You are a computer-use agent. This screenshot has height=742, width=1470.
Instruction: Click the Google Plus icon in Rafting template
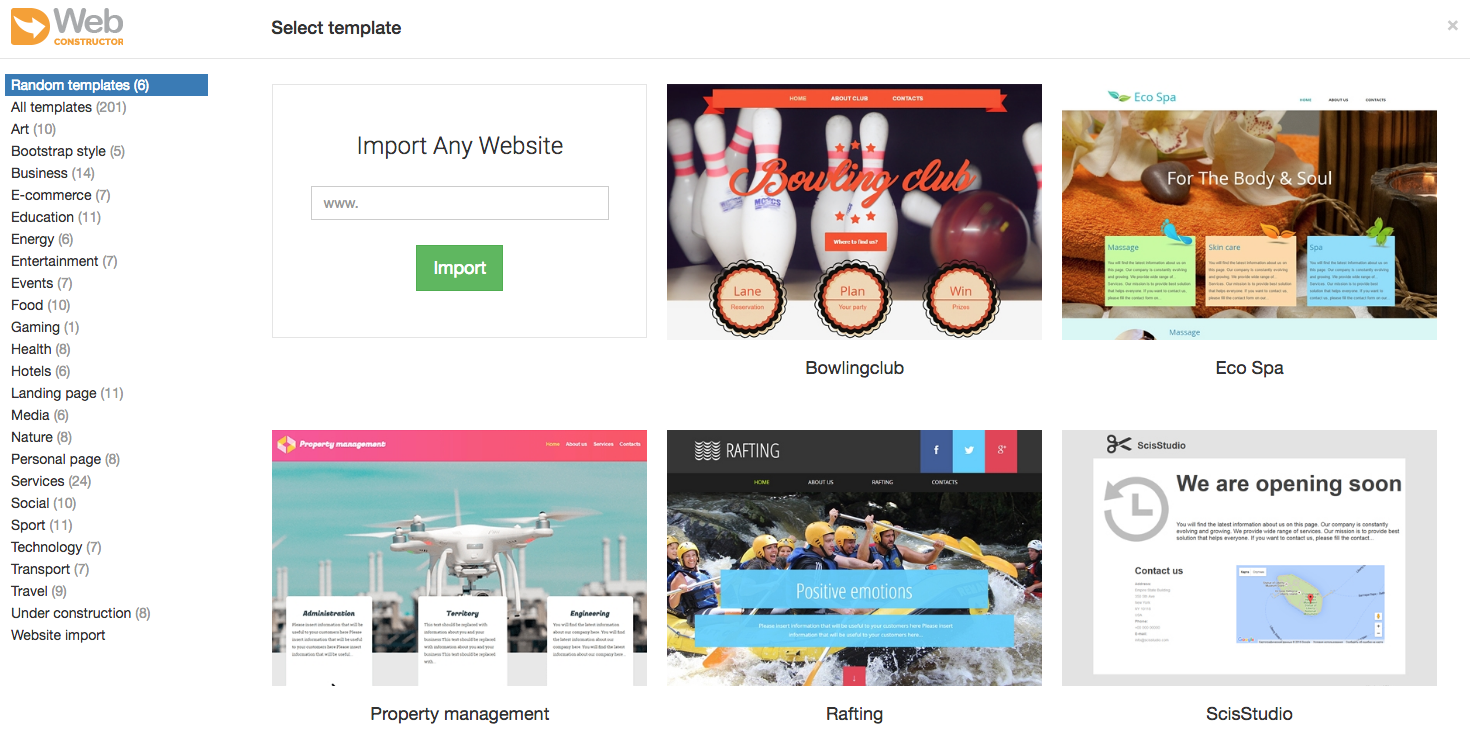coord(1001,451)
